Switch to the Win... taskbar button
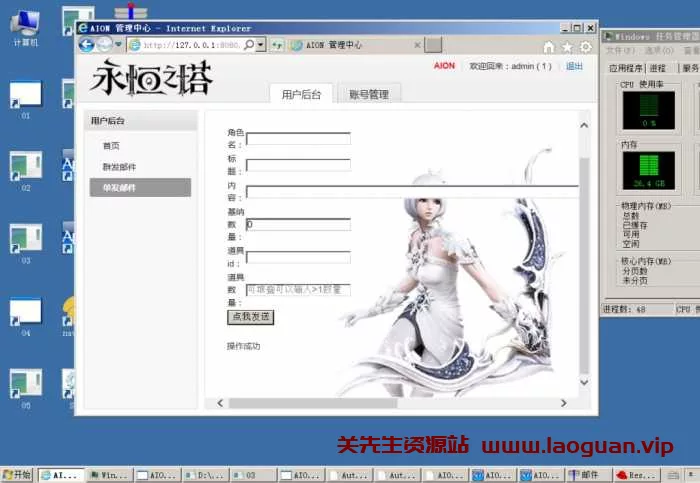 click(109, 475)
